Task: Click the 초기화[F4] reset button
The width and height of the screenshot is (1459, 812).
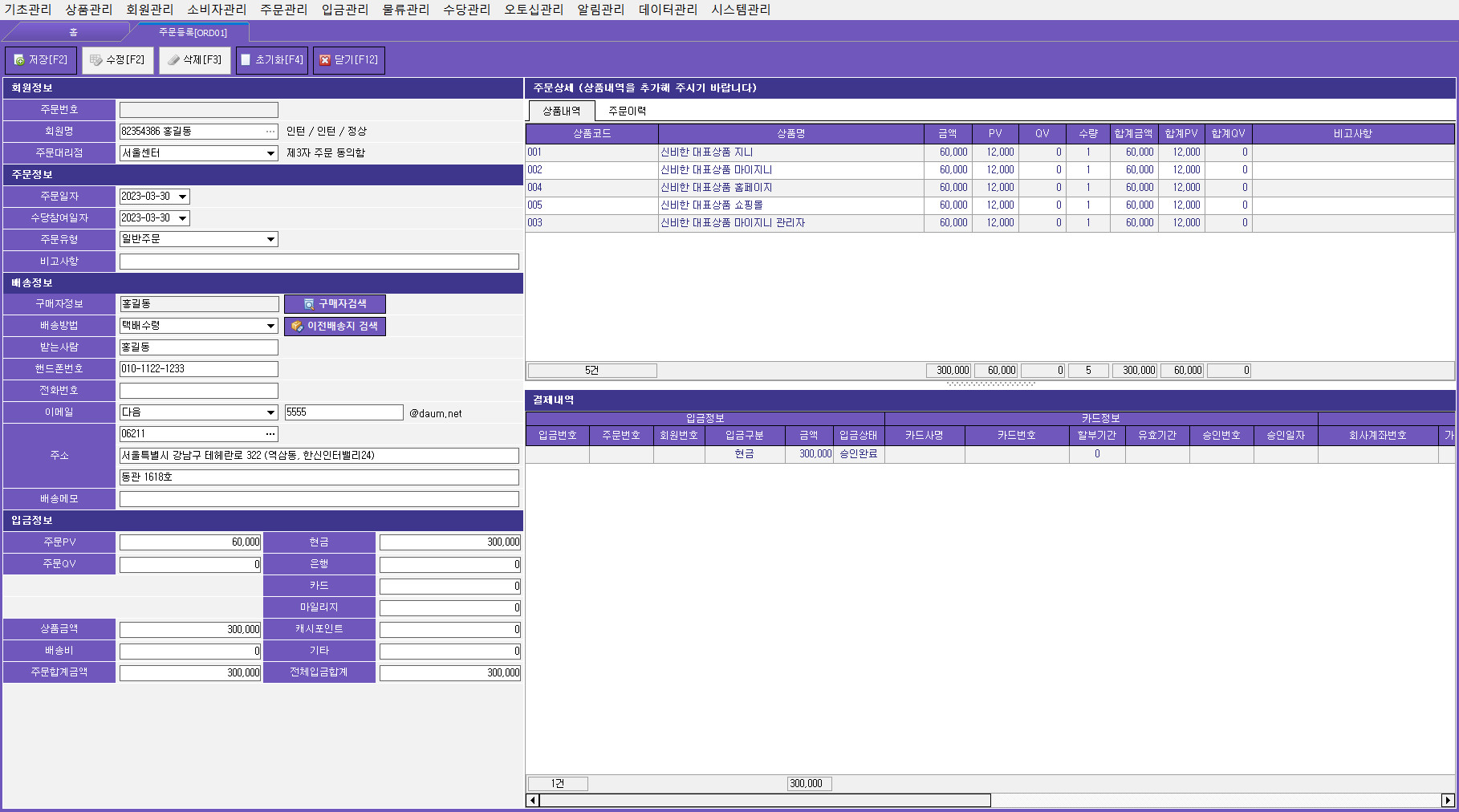Action: (271, 60)
